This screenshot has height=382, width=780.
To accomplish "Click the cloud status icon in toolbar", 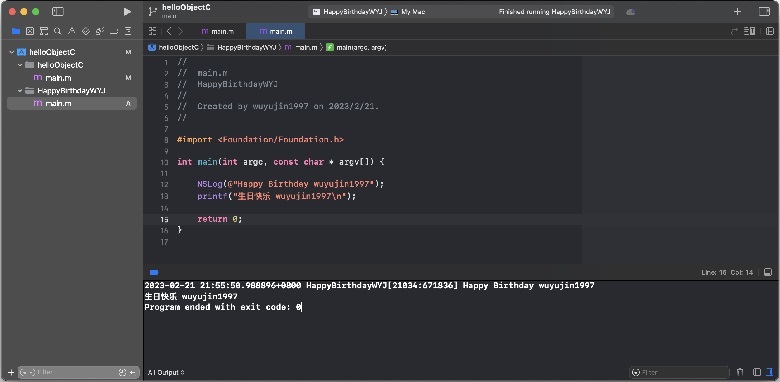I will (630, 11).
